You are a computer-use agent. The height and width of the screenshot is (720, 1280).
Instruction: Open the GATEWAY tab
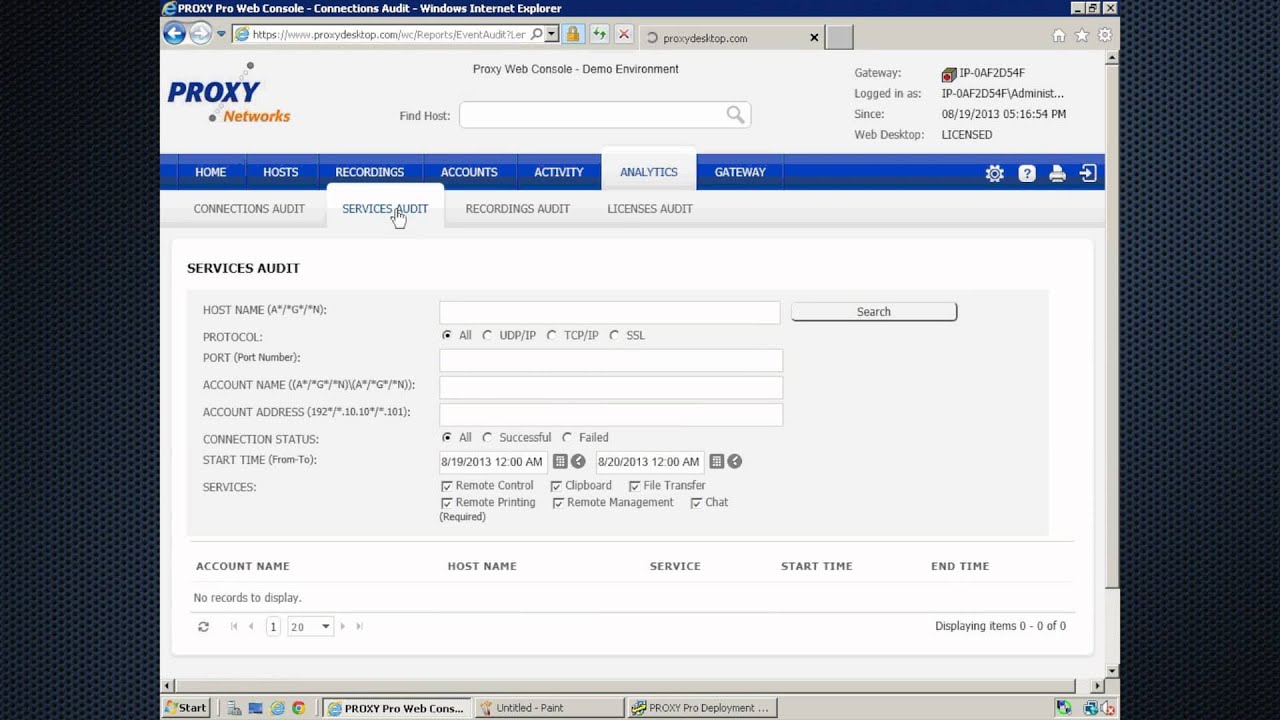point(740,172)
